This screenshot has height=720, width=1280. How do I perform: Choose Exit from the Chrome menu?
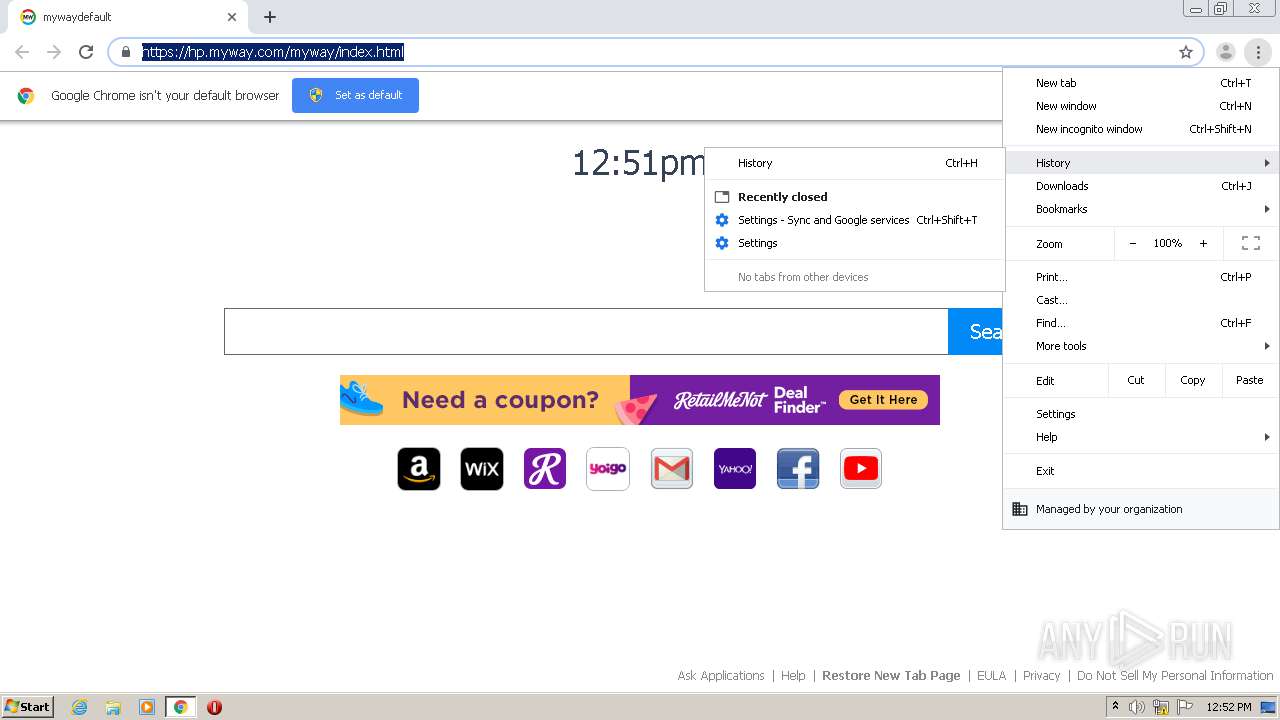click(1141, 471)
